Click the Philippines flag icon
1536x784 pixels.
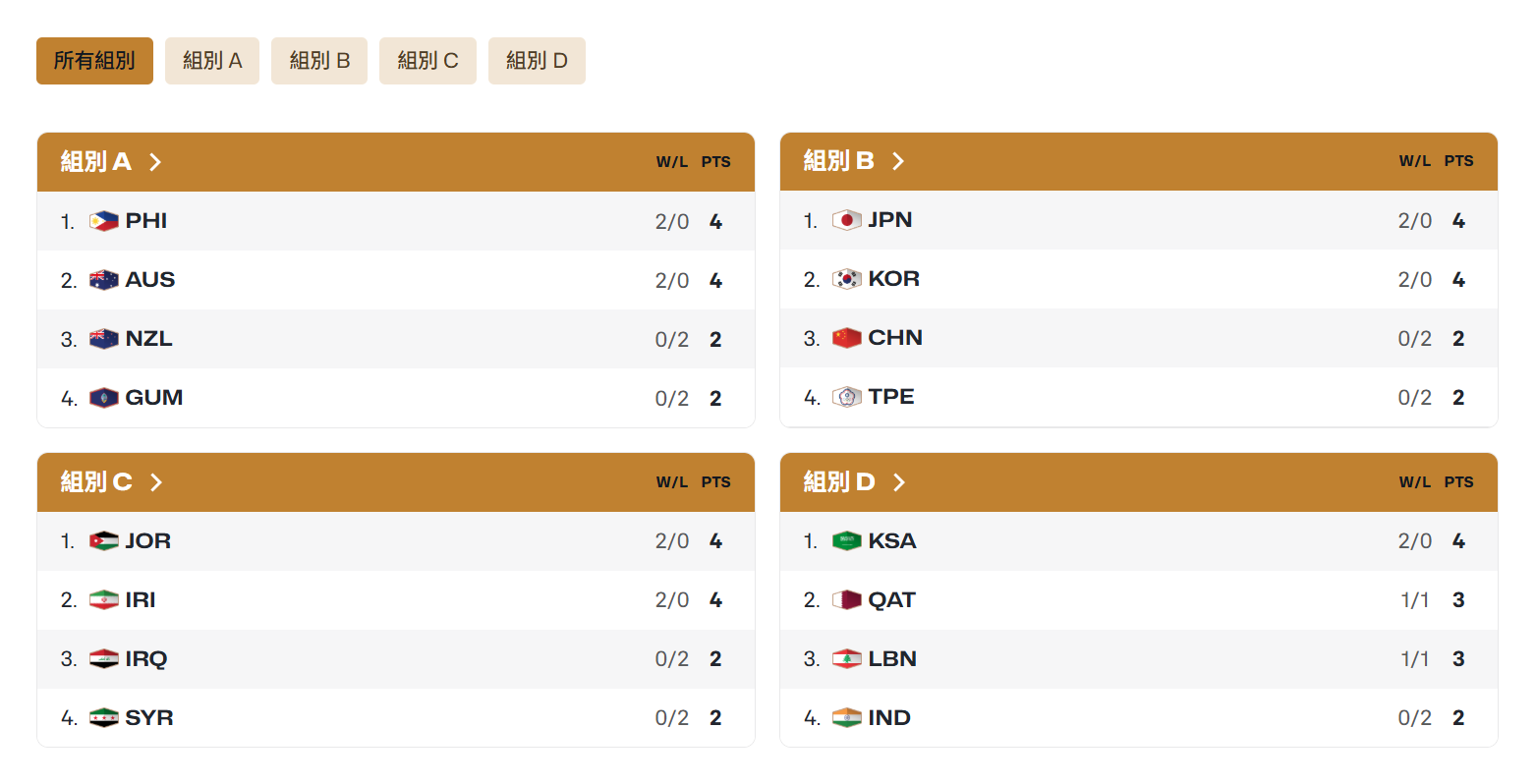click(x=103, y=221)
